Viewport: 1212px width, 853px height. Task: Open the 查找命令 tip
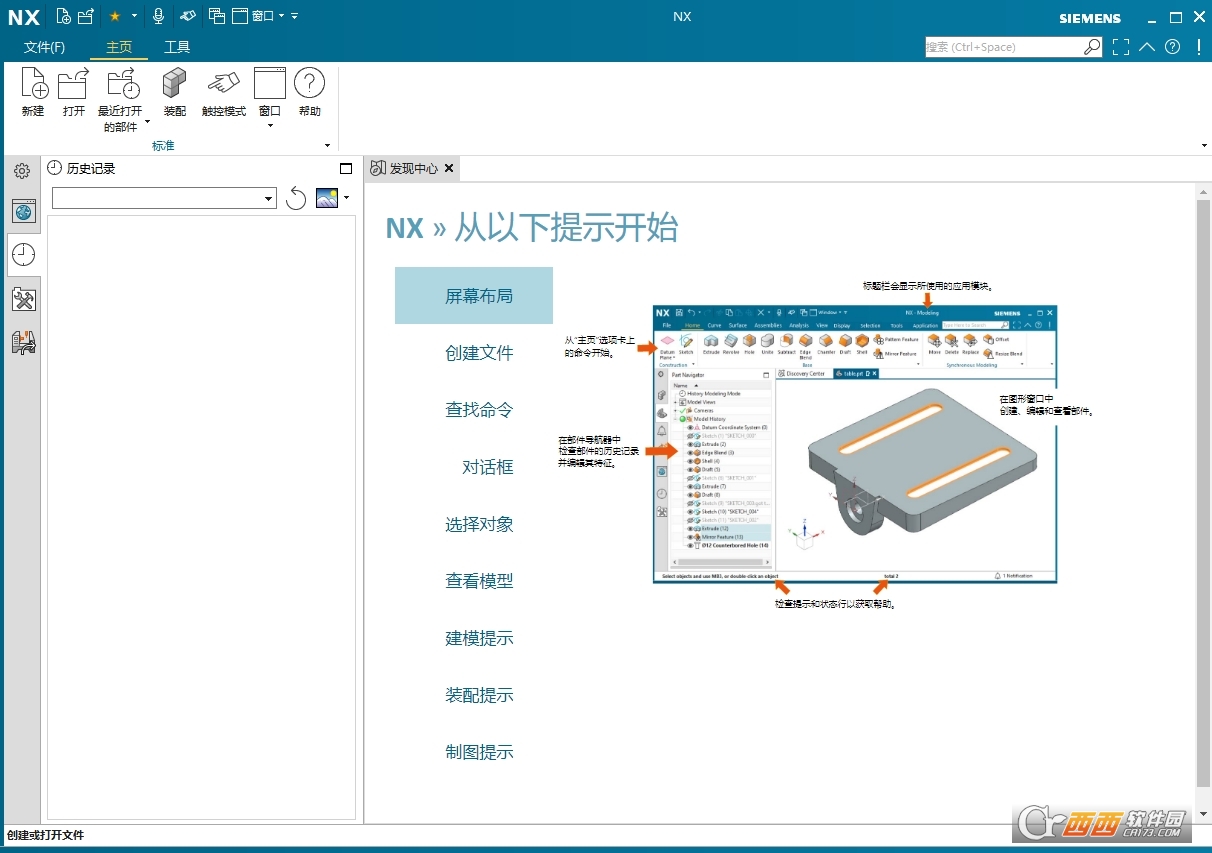pos(479,410)
